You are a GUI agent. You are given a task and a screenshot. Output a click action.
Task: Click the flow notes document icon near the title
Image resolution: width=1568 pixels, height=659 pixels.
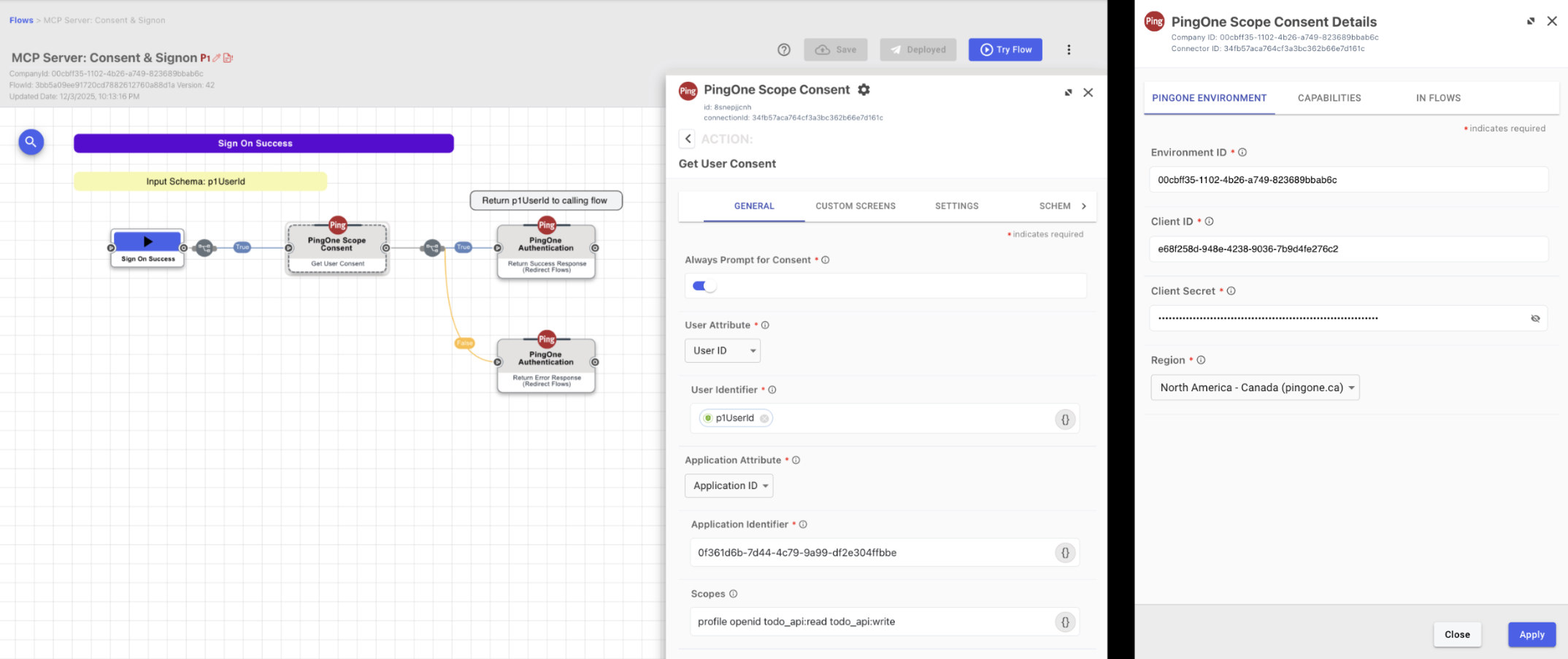click(228, 57)
